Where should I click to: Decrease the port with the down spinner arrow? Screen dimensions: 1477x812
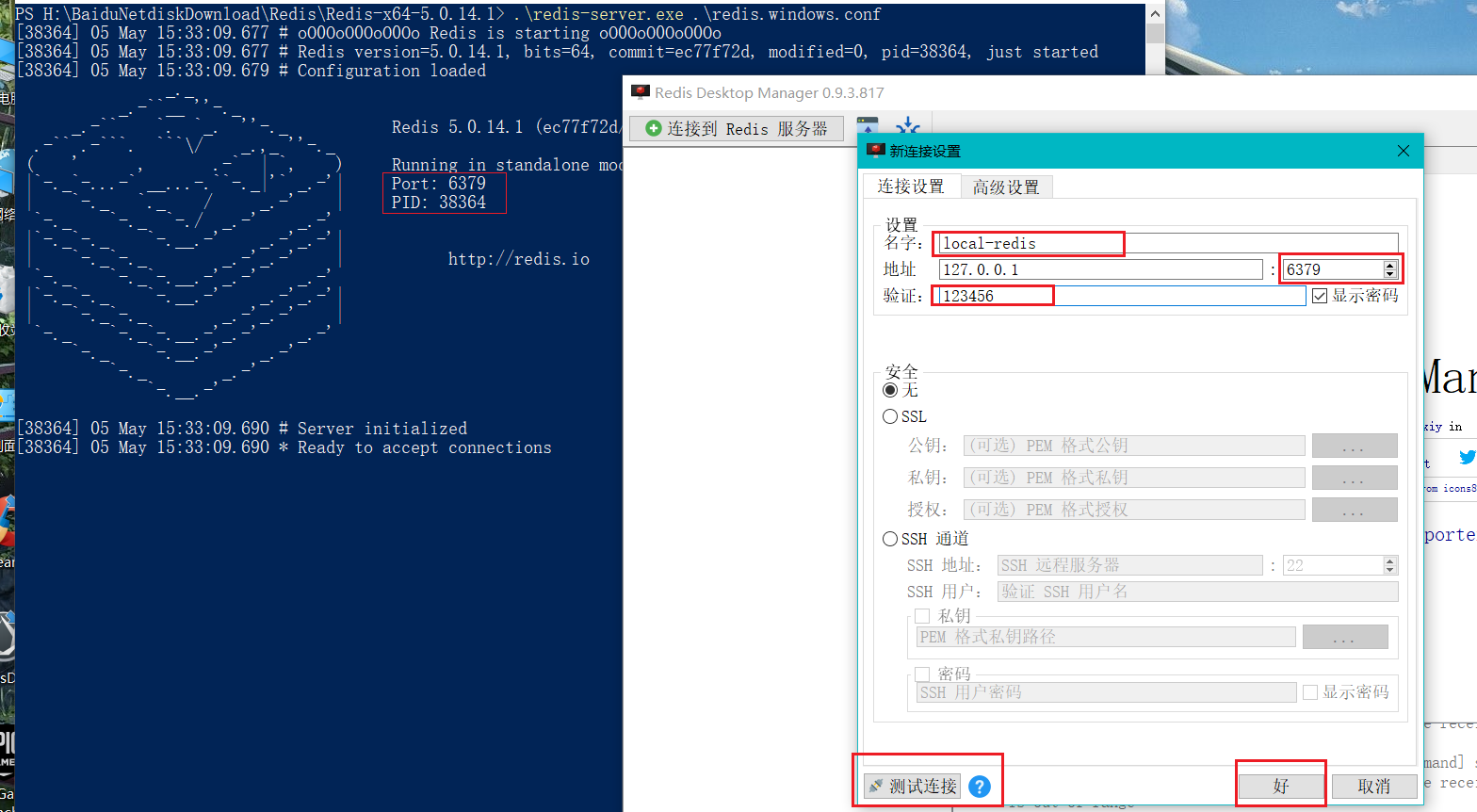tap(1390, 274)
